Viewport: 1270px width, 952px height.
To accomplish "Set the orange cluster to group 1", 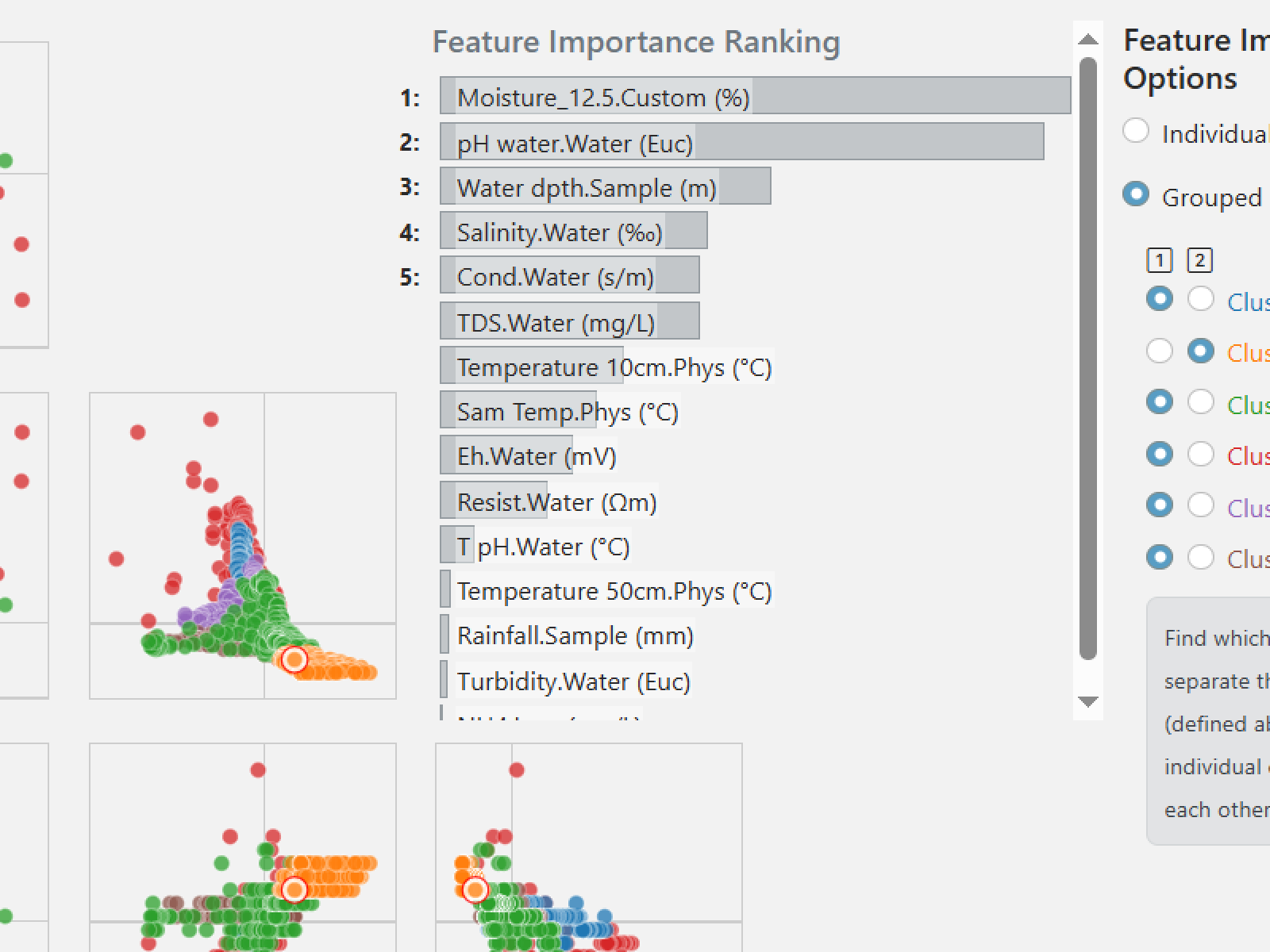I will [x=1160, y=351].
